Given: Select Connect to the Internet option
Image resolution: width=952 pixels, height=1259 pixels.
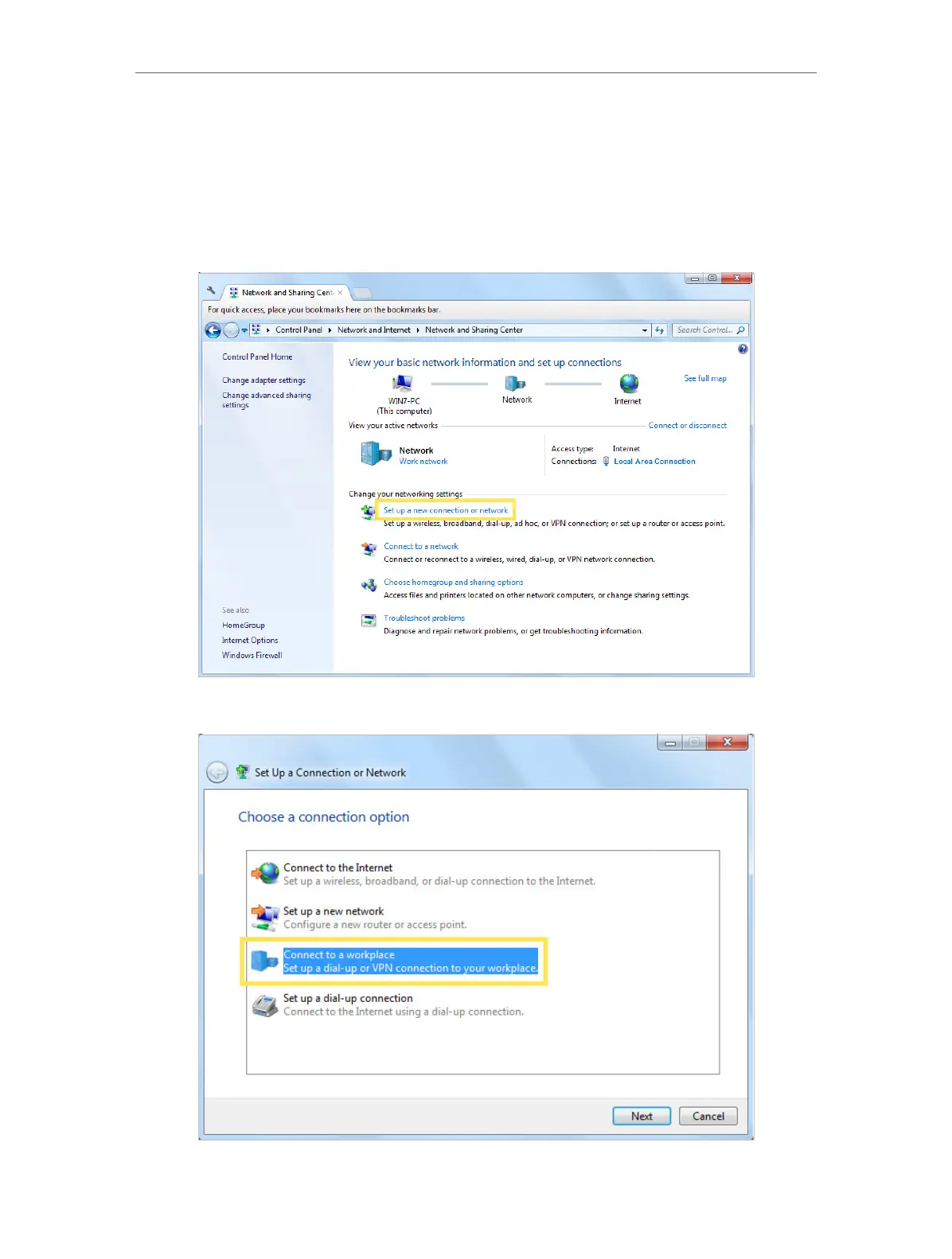Looking at the screenshot, I should coord(439,874).
